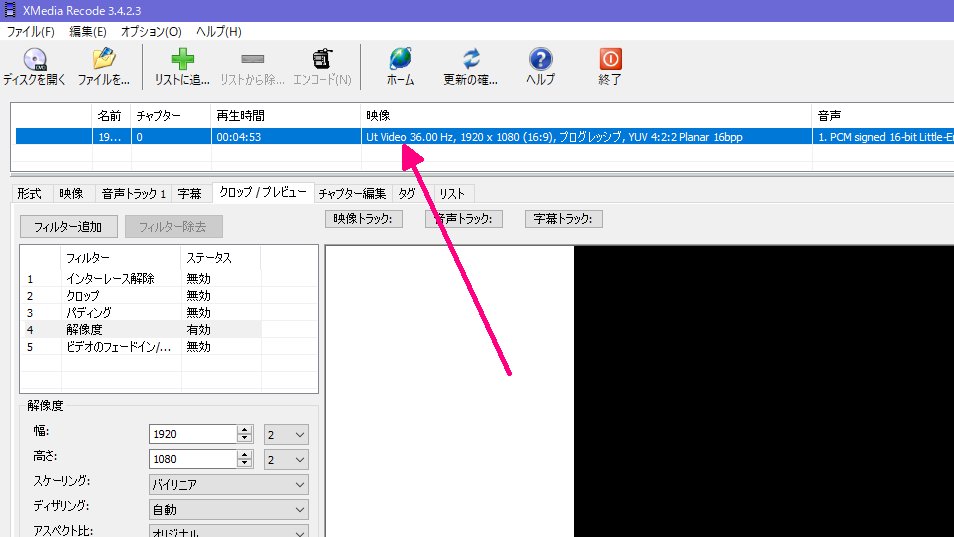Image resolution: width=954 pixels, height=537 pixels.
Task: Open the Options (オプション) menu
Action: [x=151, y=32]
